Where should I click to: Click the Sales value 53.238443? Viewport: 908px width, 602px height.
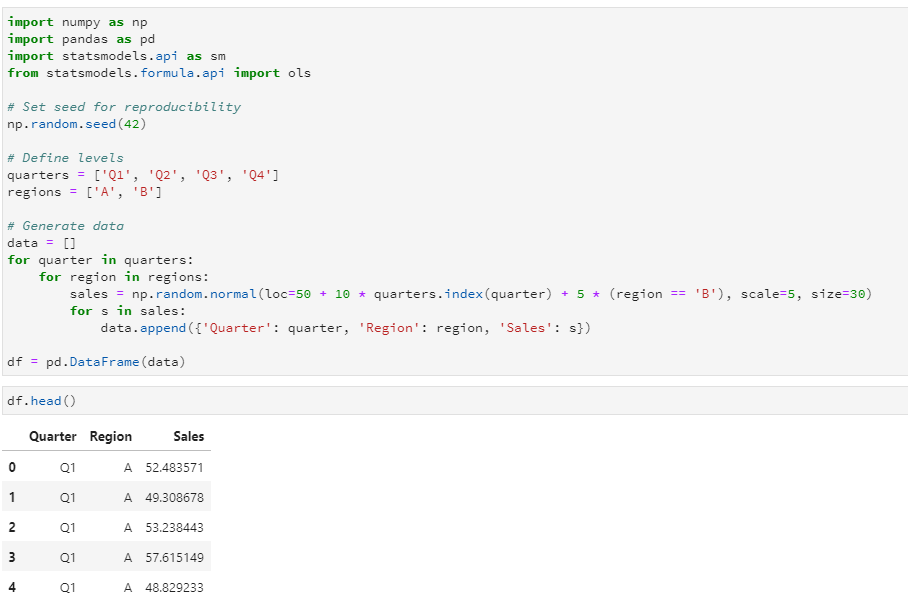(174, 527)
